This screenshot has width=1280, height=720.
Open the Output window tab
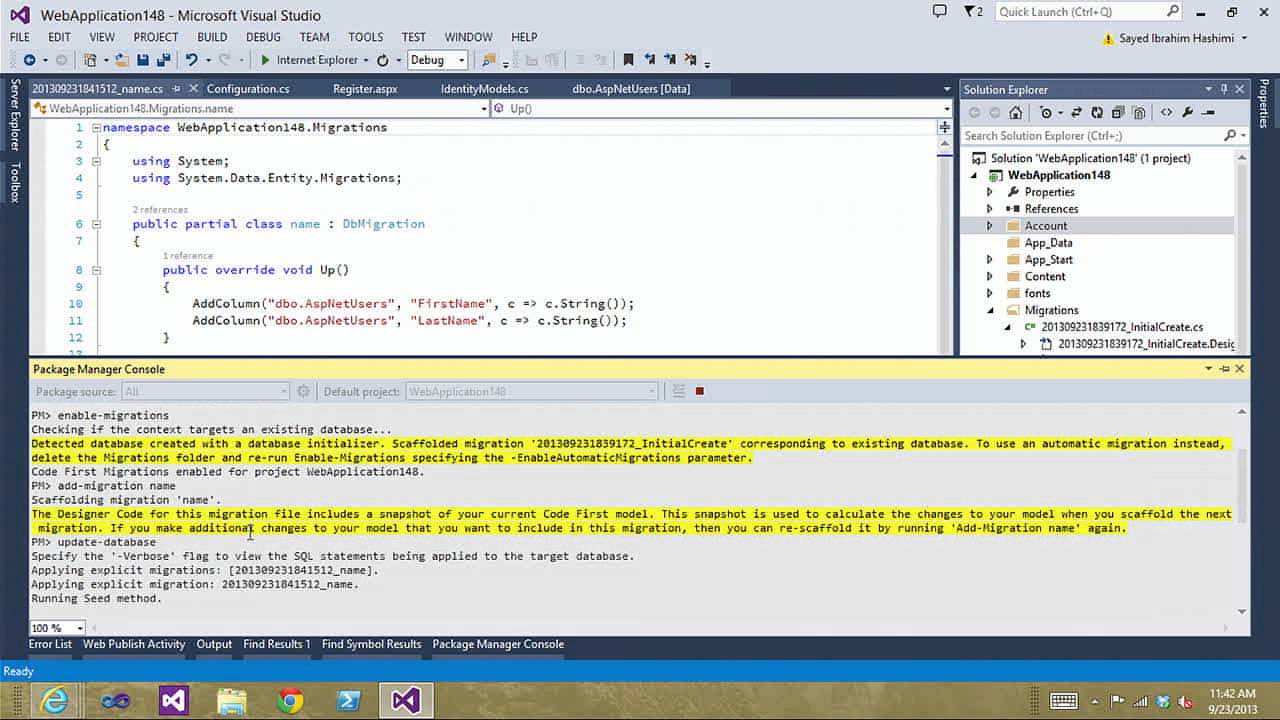pyautogui.click(x=214, y=644)
